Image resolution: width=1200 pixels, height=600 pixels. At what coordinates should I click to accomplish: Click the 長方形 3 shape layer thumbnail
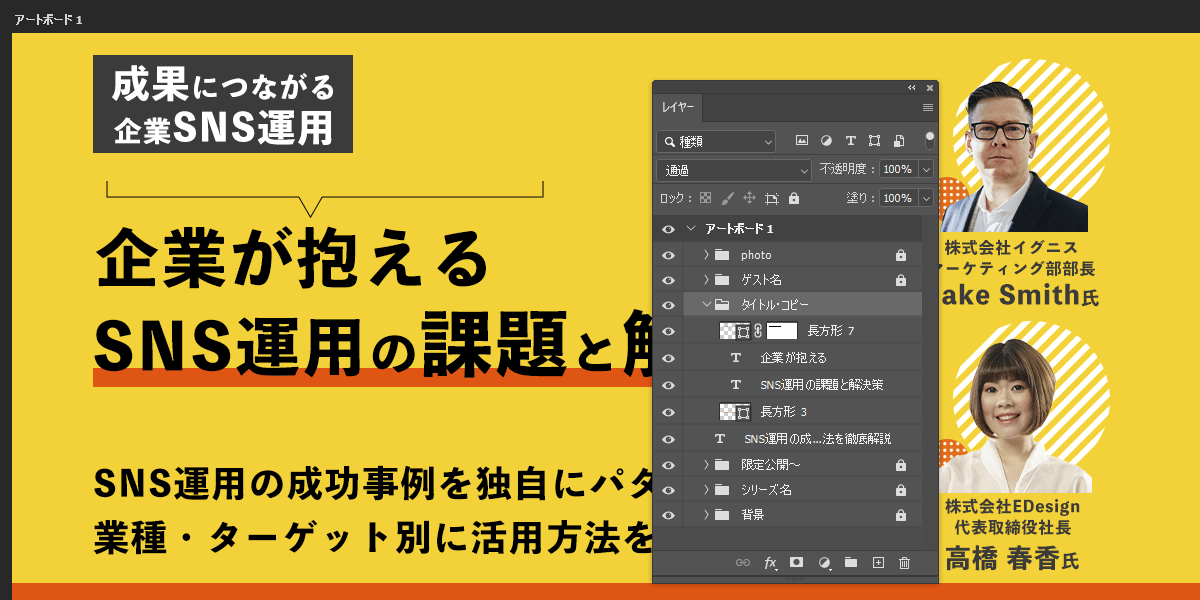(x=735, y=411)
